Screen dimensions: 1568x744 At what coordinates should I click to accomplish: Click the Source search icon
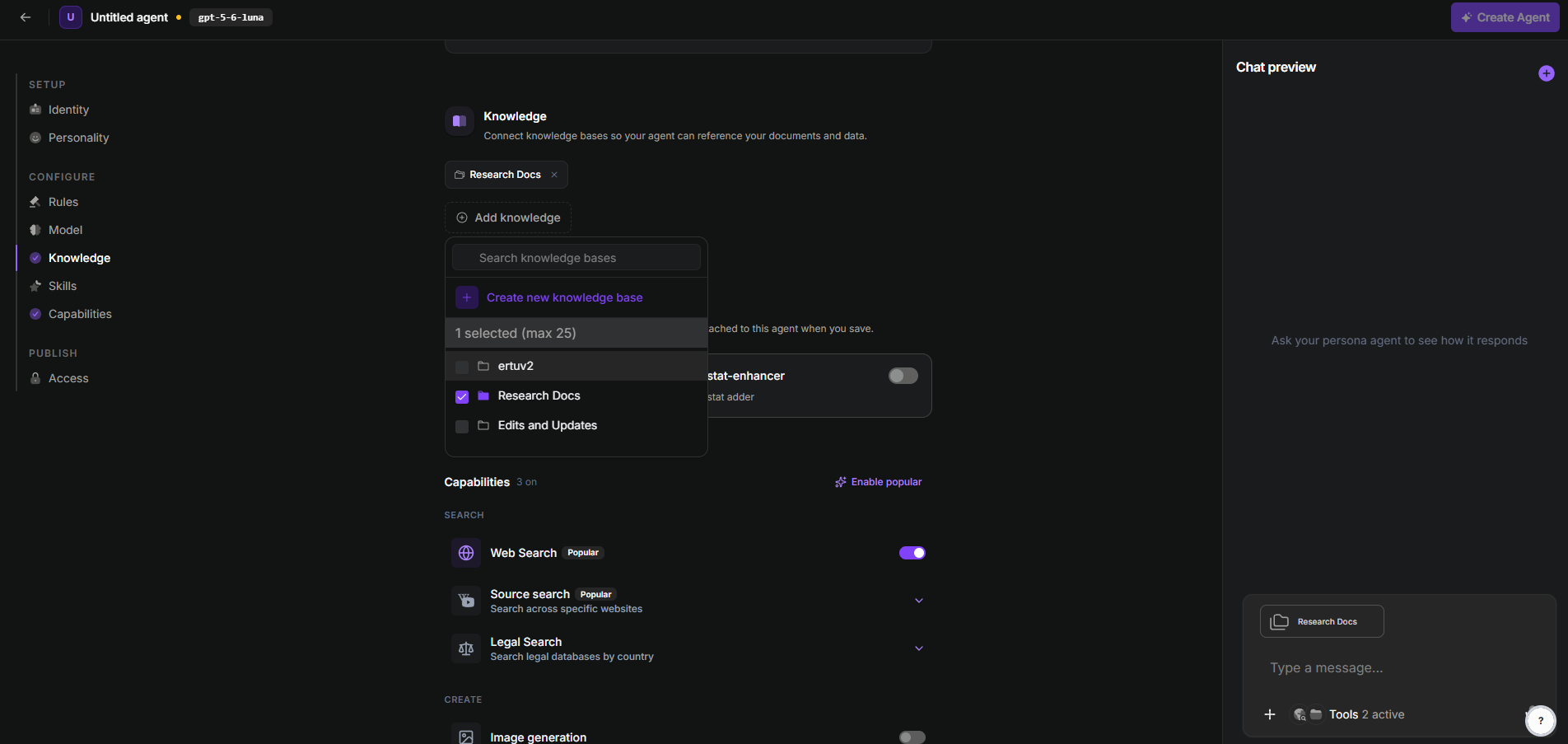466,601
